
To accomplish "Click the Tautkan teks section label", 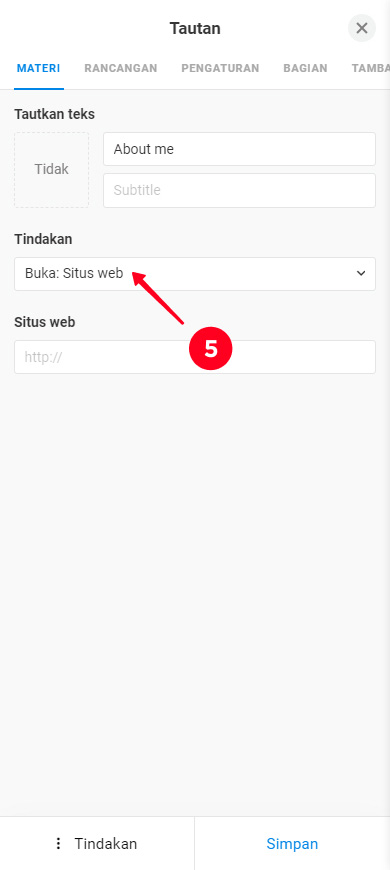I will (54, 114).
